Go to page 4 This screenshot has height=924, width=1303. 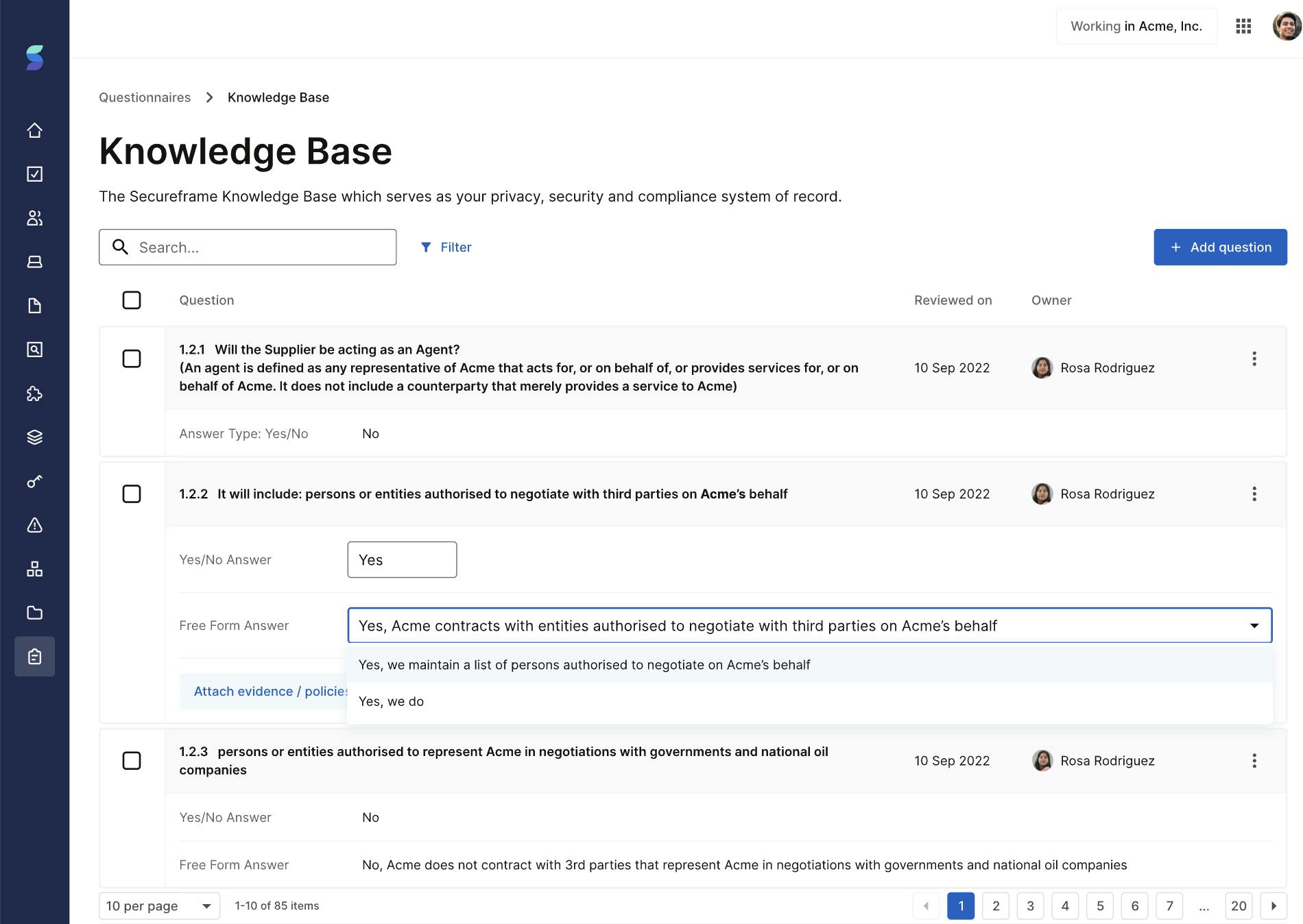pos(1065,905)
